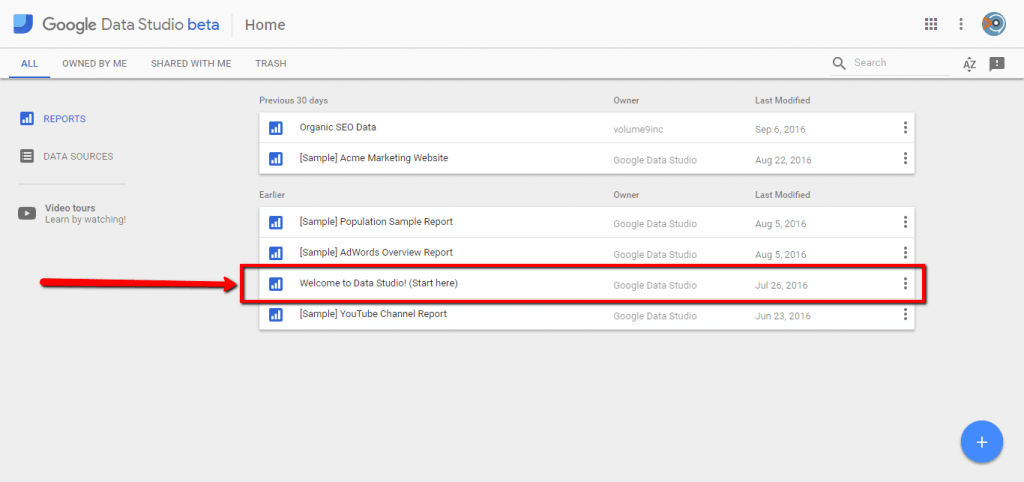Click the user account avatar
1024x482 pixels.
(x=994, y=24)
